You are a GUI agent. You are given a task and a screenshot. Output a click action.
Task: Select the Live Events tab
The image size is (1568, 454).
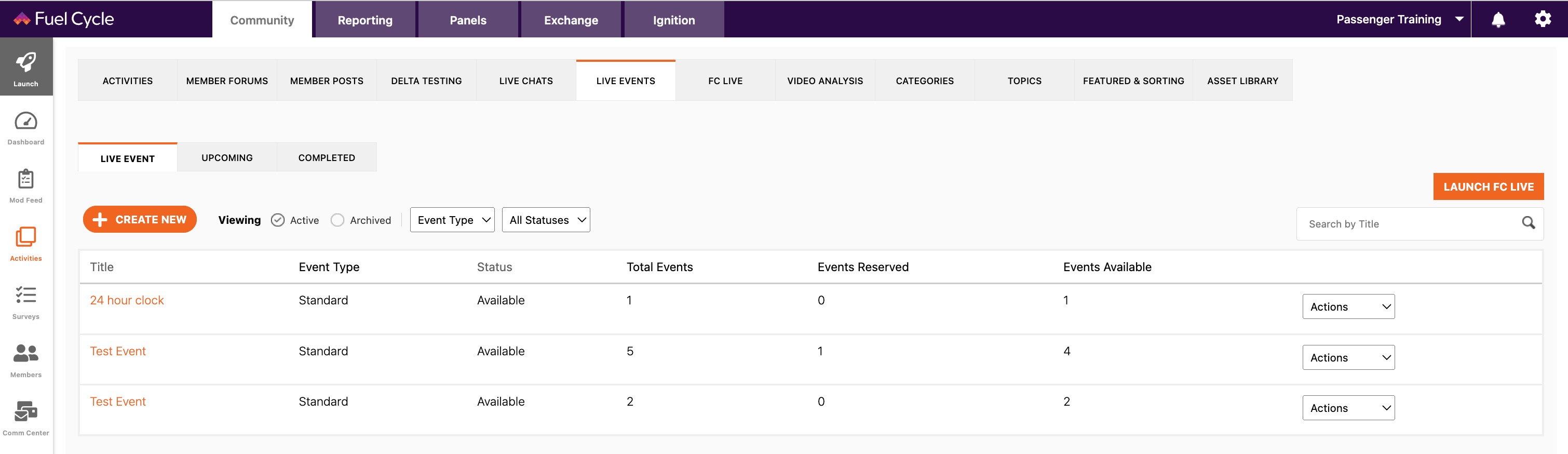tap(626, 81)
